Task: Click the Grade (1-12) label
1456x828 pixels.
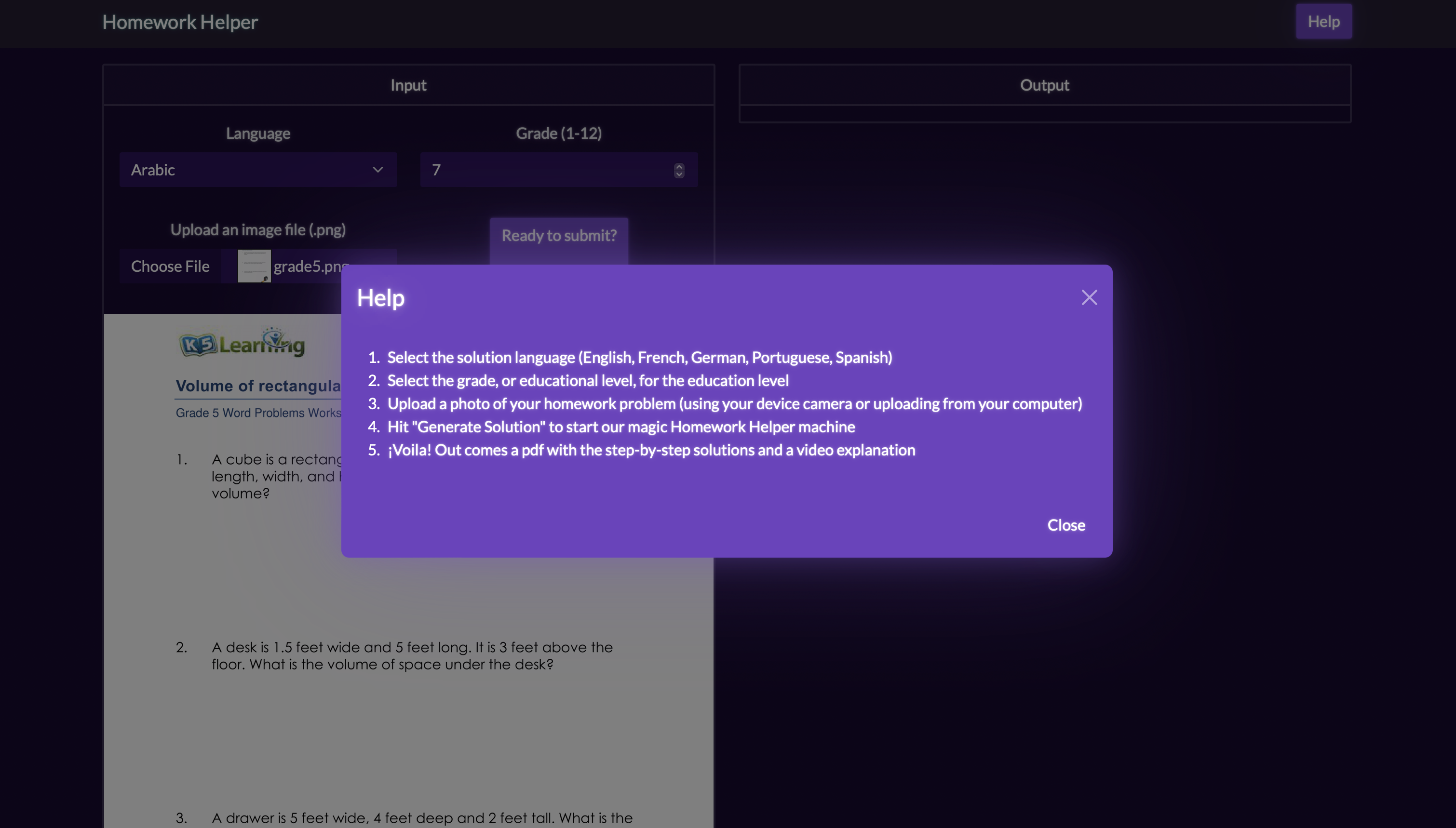Action: click(558, 133)
